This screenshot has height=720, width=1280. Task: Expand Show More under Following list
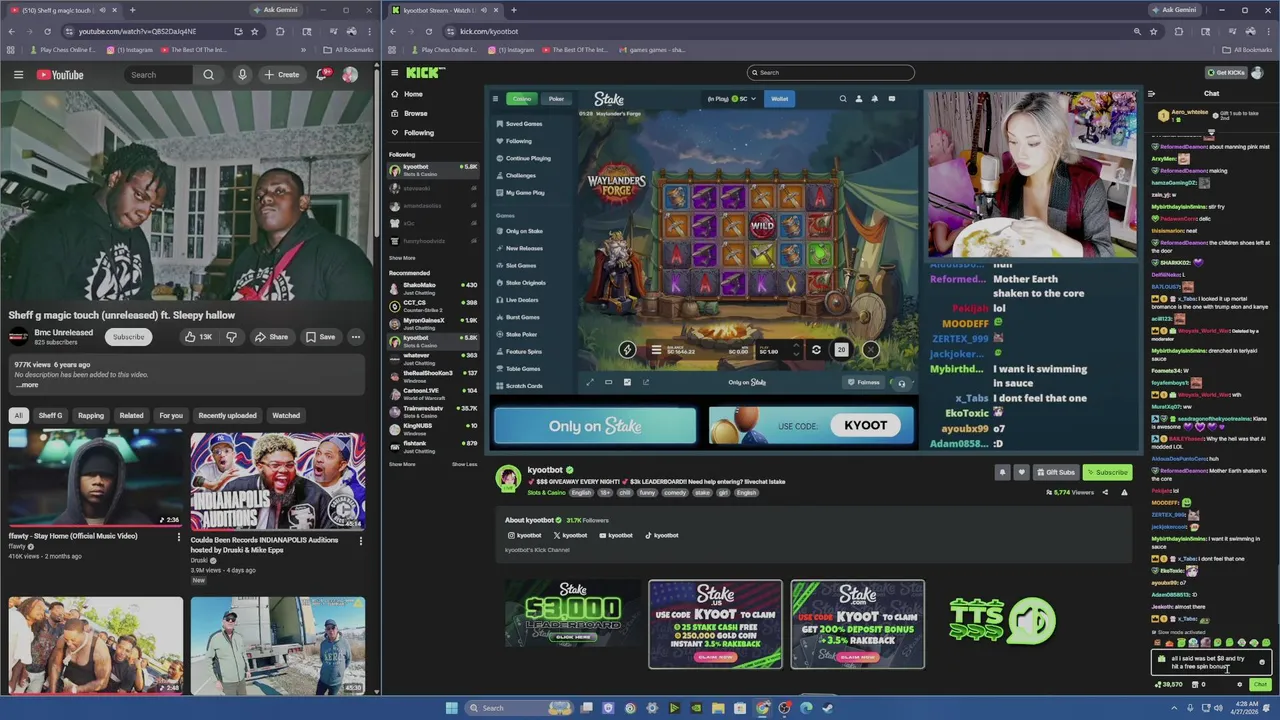402,258
